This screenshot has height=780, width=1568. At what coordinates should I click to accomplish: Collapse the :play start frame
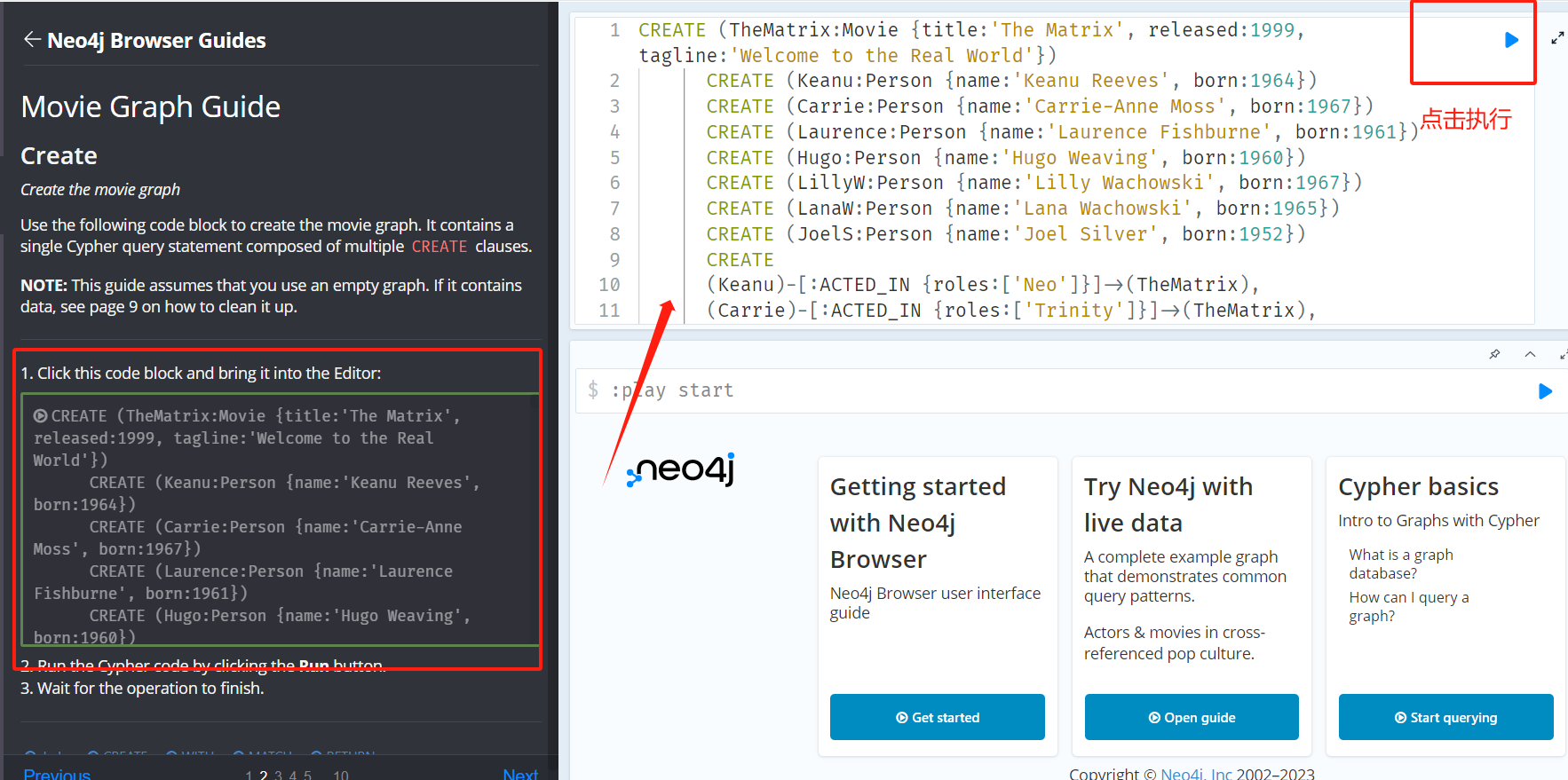pos(1530,354)
